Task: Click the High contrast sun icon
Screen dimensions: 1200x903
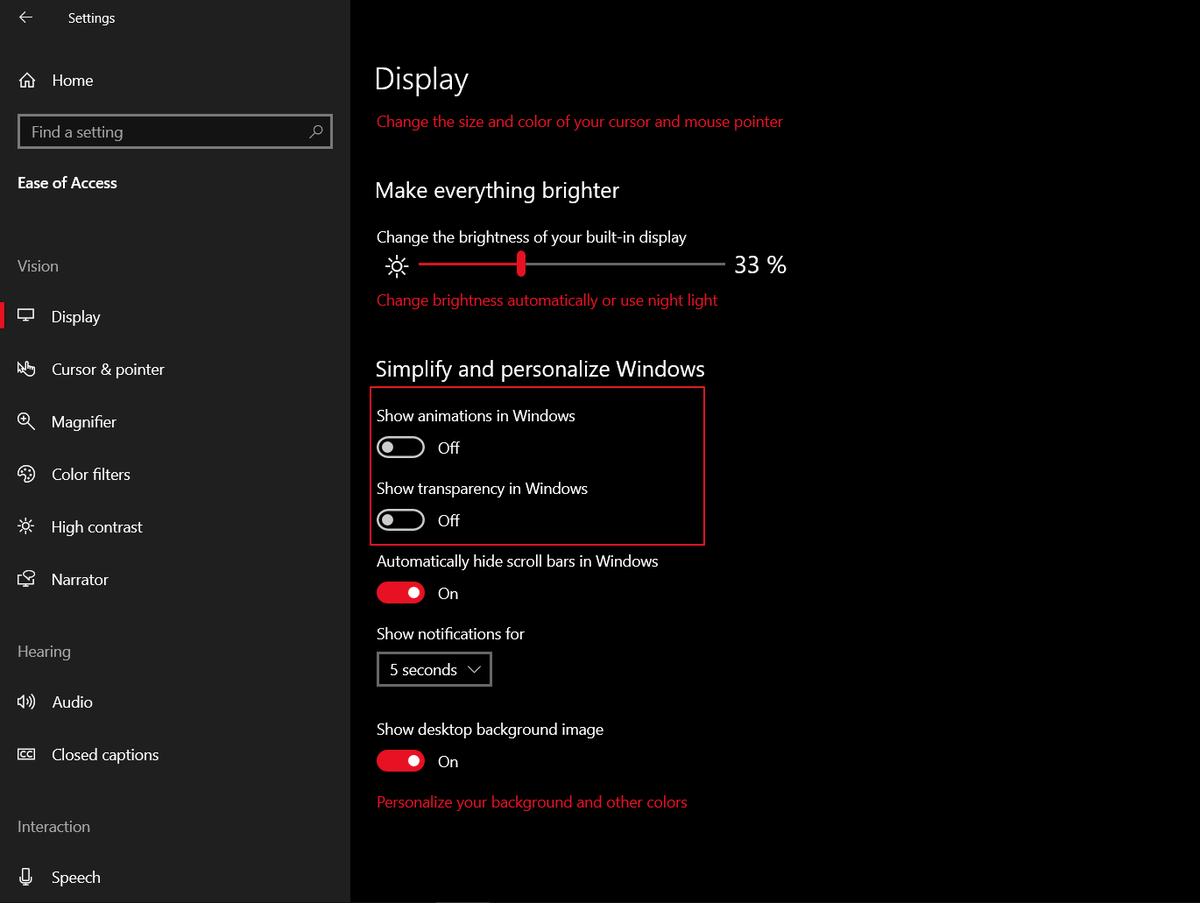Action: click(27, 527)
